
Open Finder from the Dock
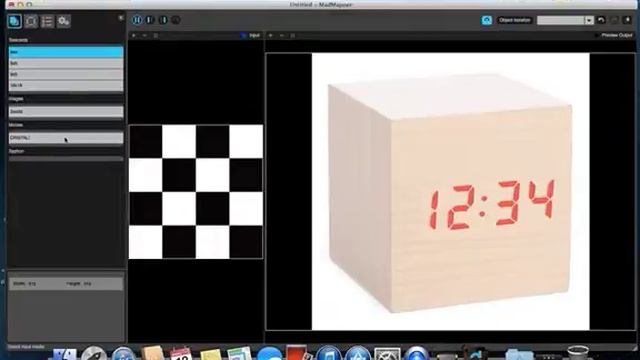tap(64, 354)
